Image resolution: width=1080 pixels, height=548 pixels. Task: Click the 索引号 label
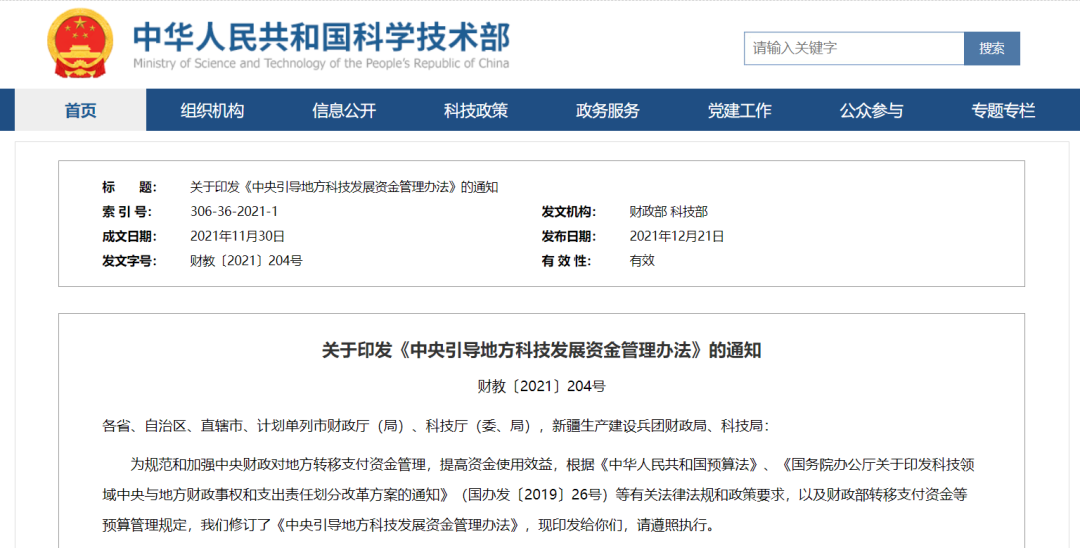[127, 211]
